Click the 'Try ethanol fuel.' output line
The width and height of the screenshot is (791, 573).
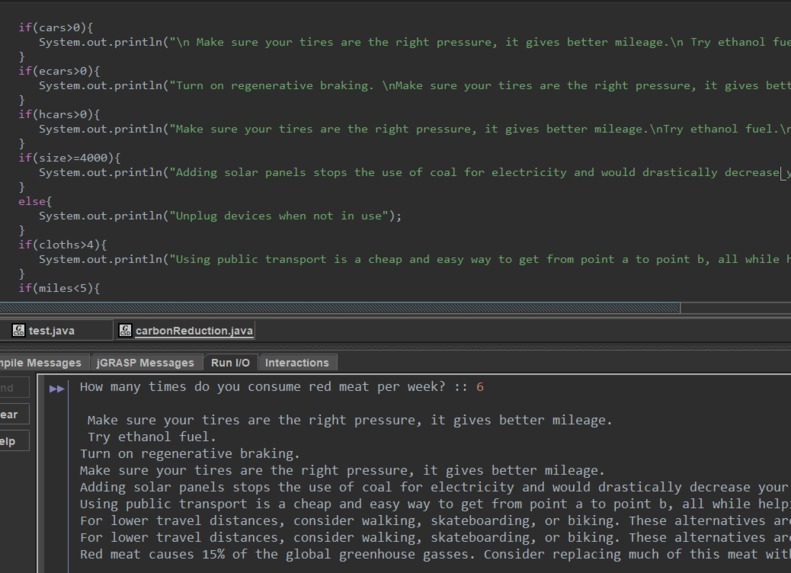(152, 437)
